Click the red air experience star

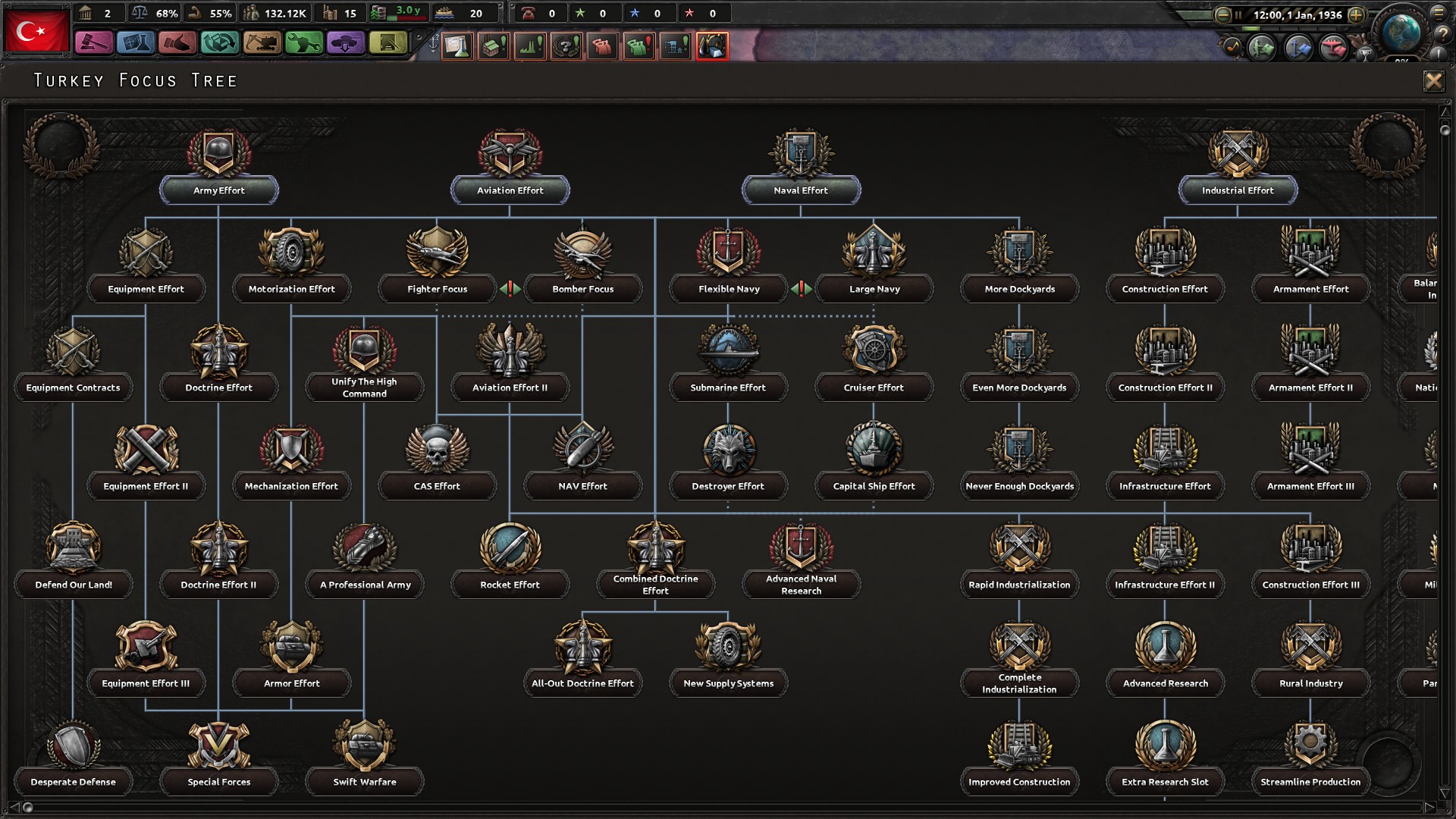click(x=689, y=13)
